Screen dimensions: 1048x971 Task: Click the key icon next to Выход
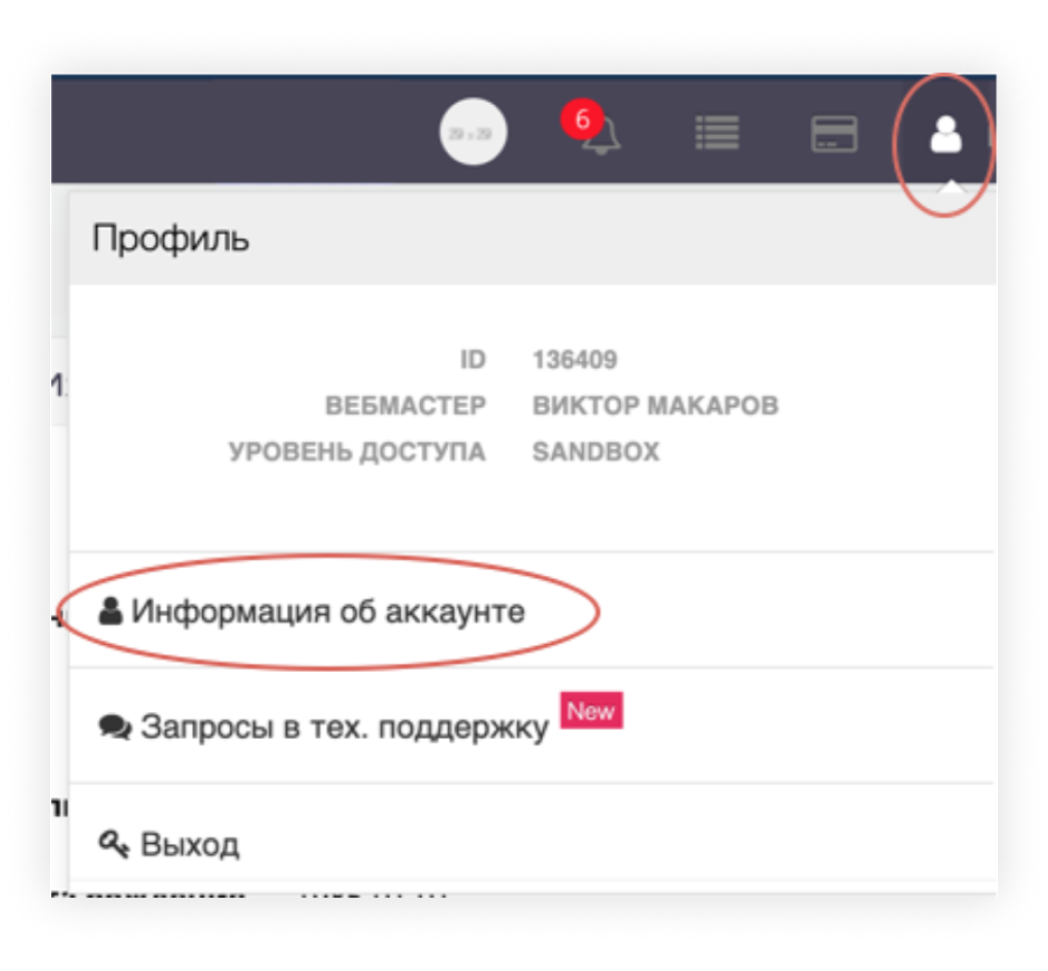pyautogui.click(x=114, y=844)
